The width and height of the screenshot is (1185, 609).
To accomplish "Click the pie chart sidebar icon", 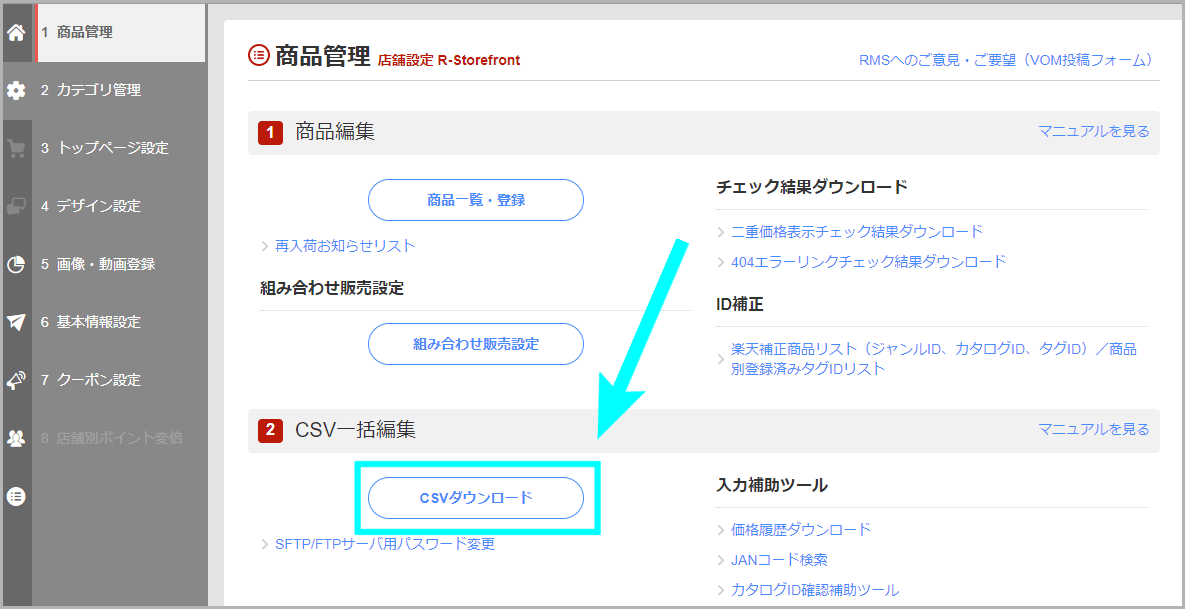I will (16, 264).
